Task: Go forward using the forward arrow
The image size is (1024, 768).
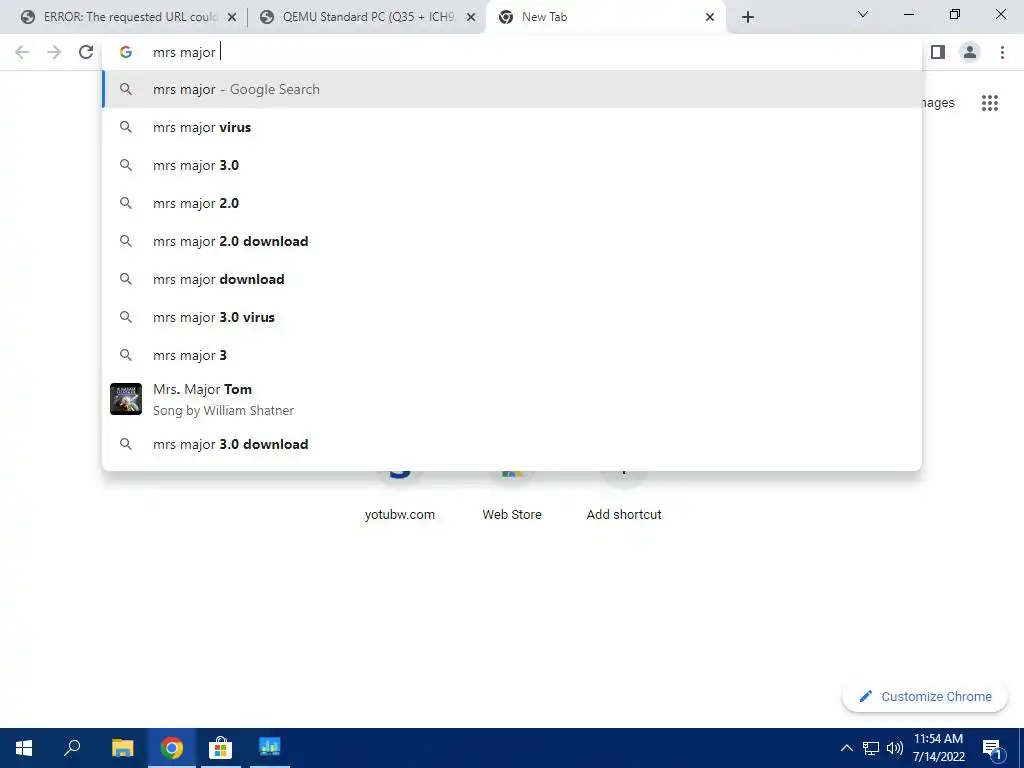Action: 54,52
